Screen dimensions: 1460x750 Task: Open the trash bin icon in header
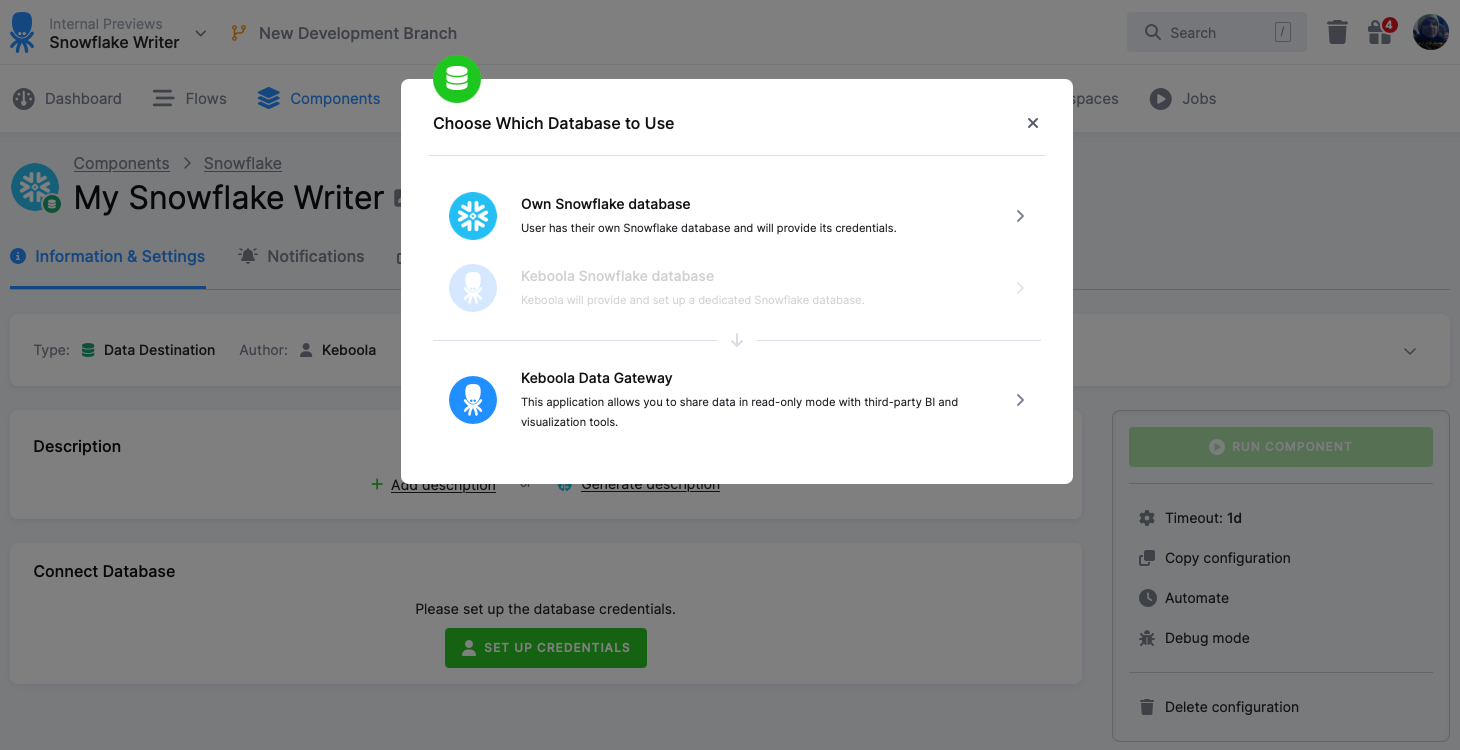pos(1337,33)
